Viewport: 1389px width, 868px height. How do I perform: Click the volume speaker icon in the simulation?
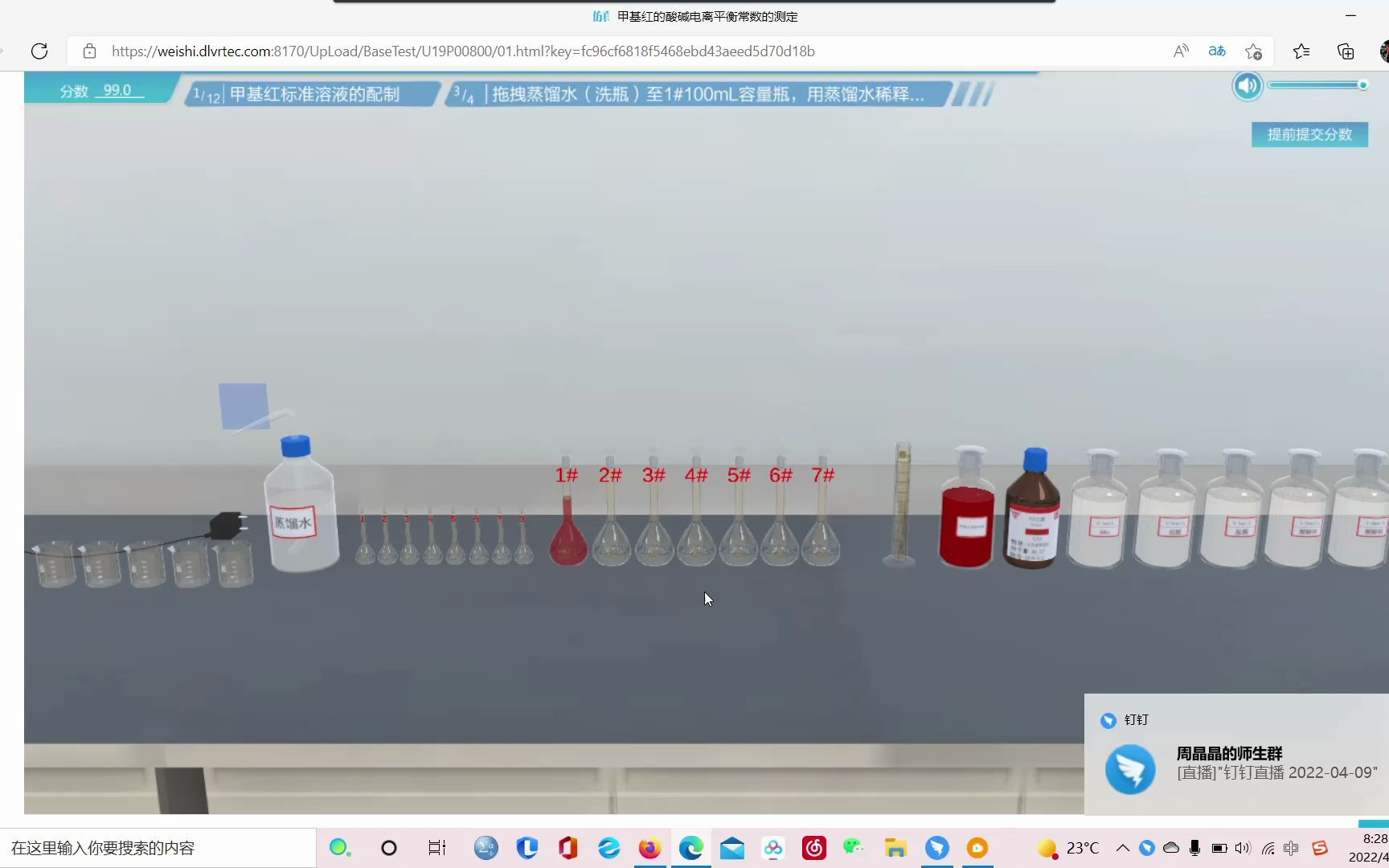(1248, 86)
